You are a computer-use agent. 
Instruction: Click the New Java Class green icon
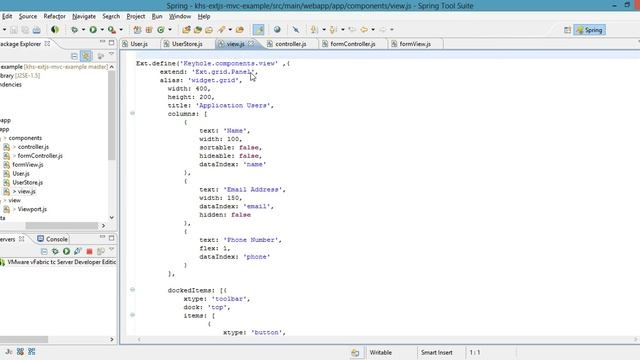click(161, 30)
